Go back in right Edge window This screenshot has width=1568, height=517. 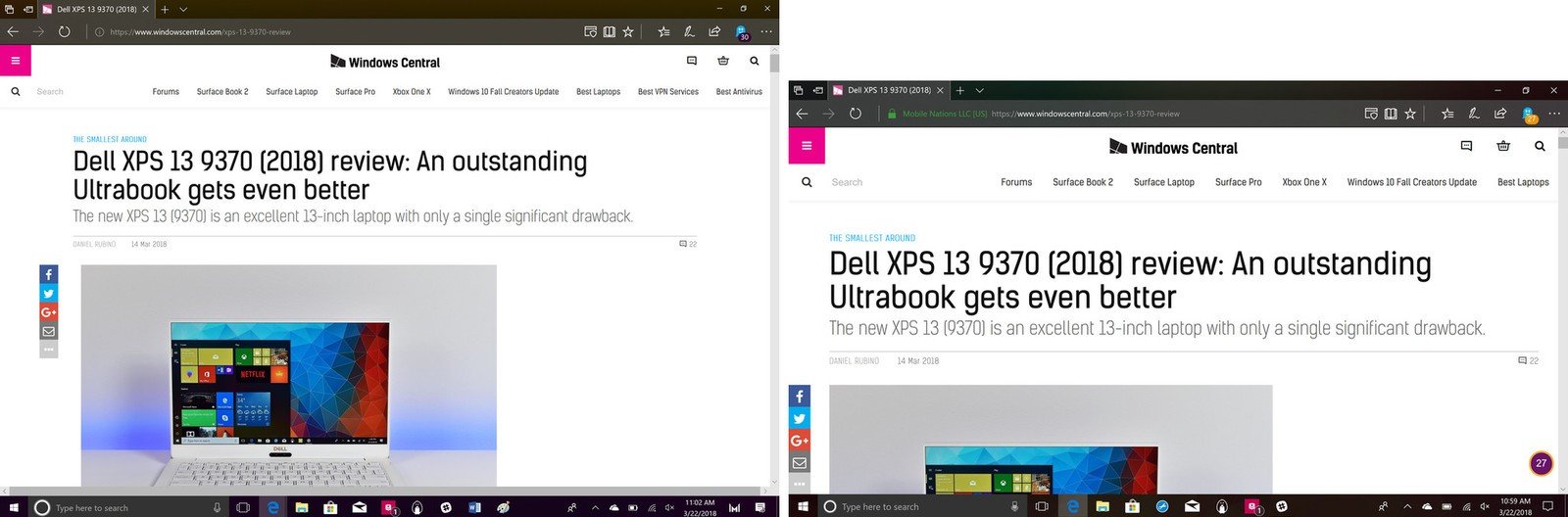pyautogui.click(x=802, y=114)
